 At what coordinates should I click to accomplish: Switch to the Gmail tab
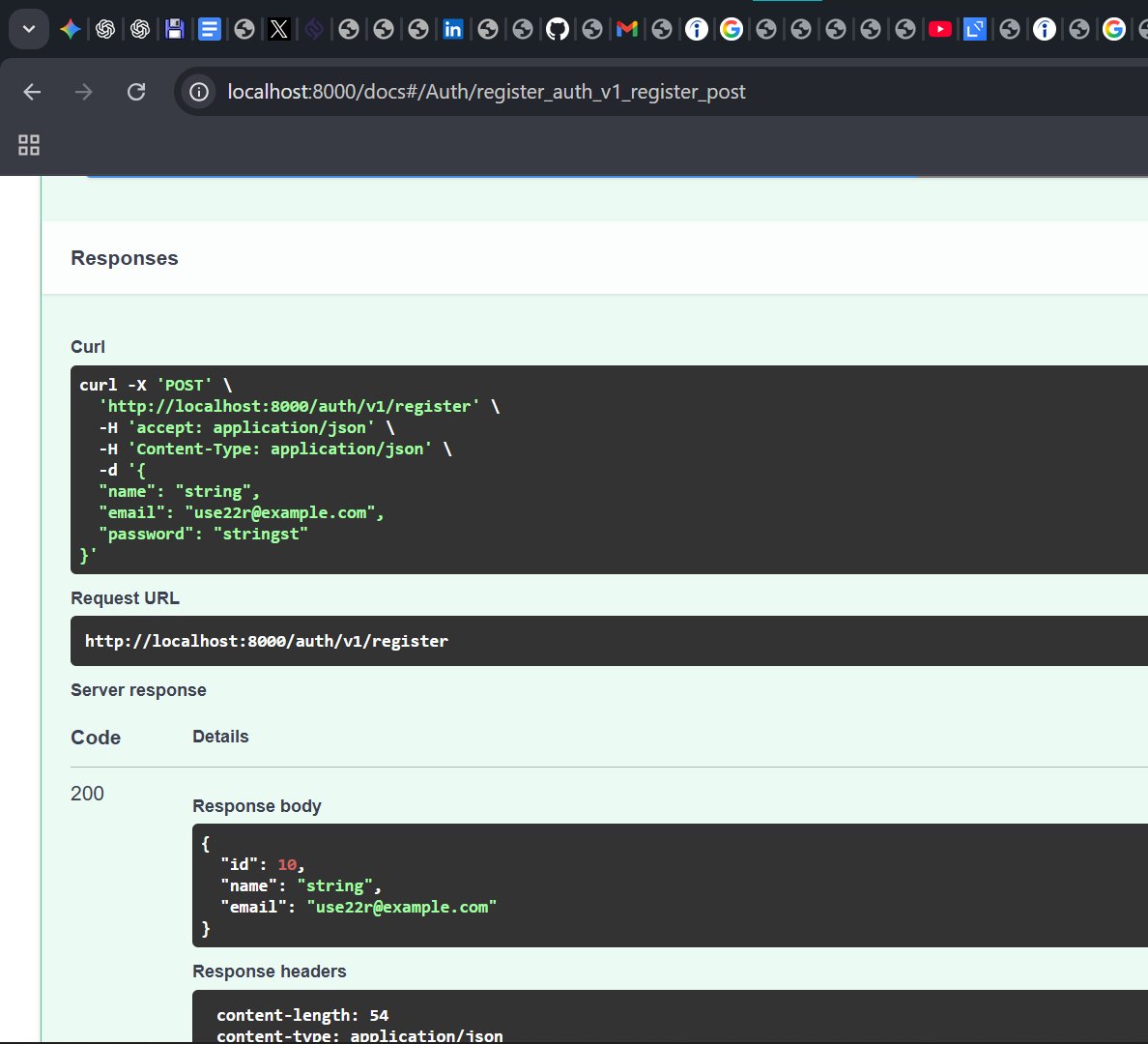(x=627, y=29)
